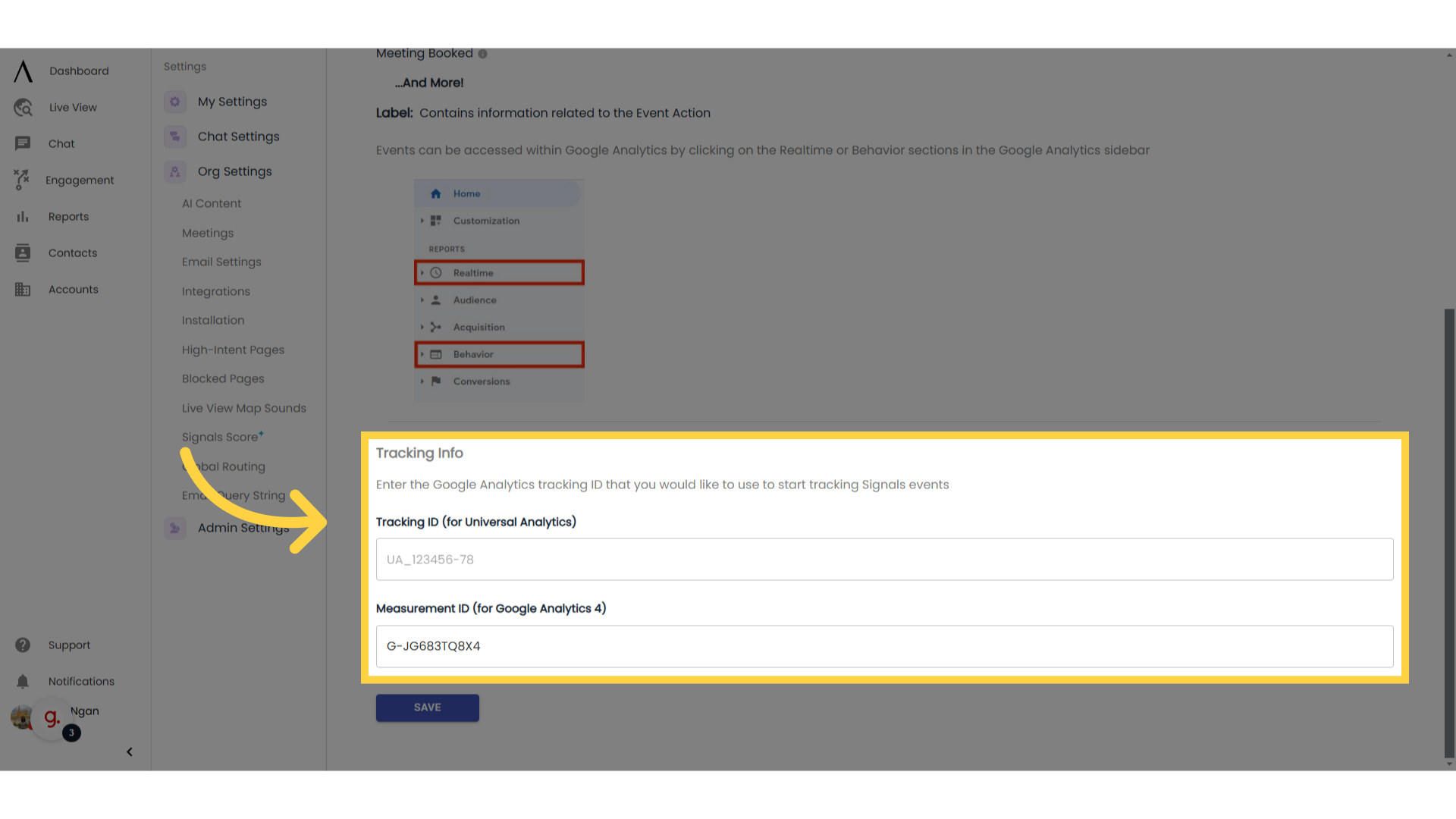Image resolution: width=1456 pixels, height=819 pixels.
Task: Click the Org Settings icon
Action: coord(175,171)
